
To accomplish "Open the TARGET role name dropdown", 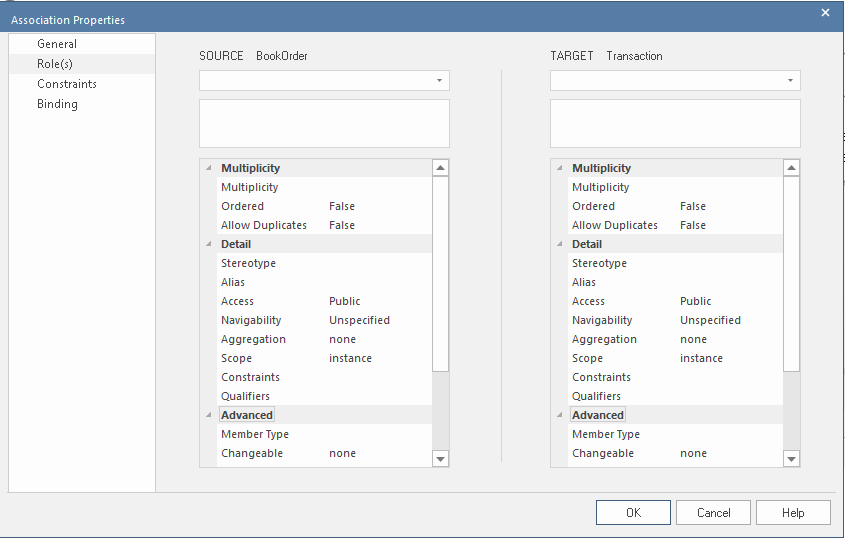I will [x=790, y=81].
